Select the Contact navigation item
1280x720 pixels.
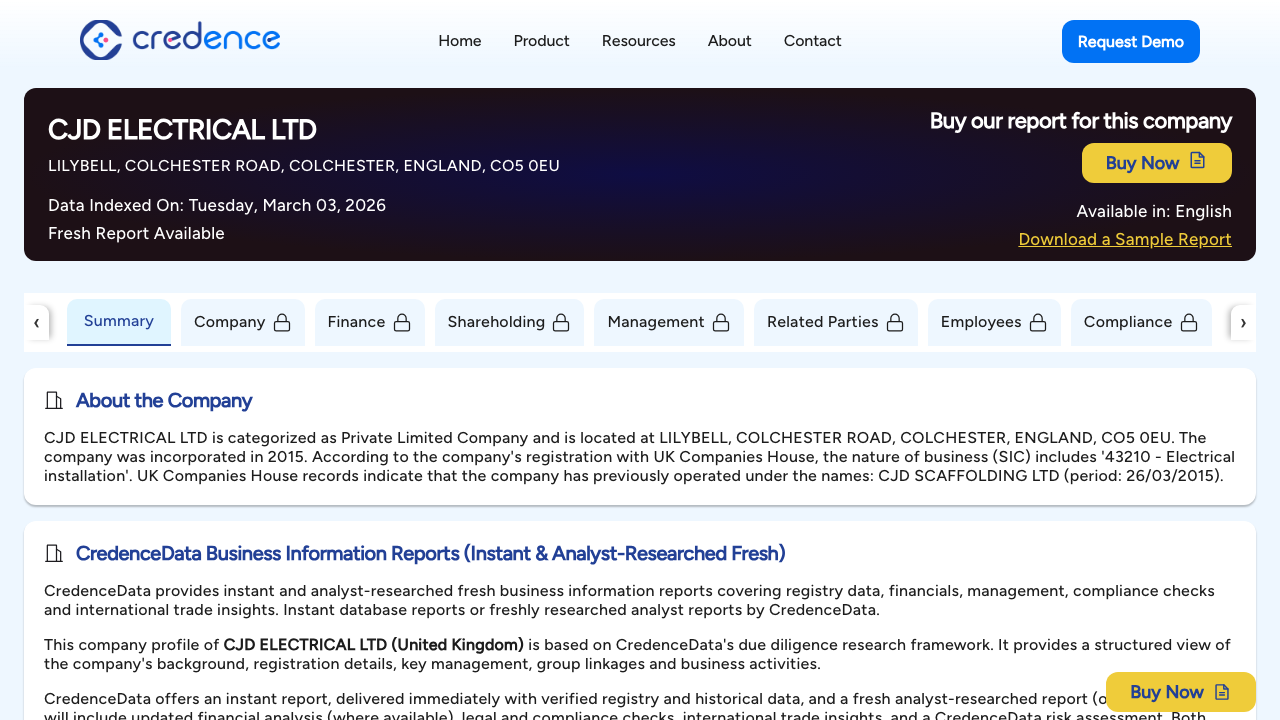[x=812, y=41]
